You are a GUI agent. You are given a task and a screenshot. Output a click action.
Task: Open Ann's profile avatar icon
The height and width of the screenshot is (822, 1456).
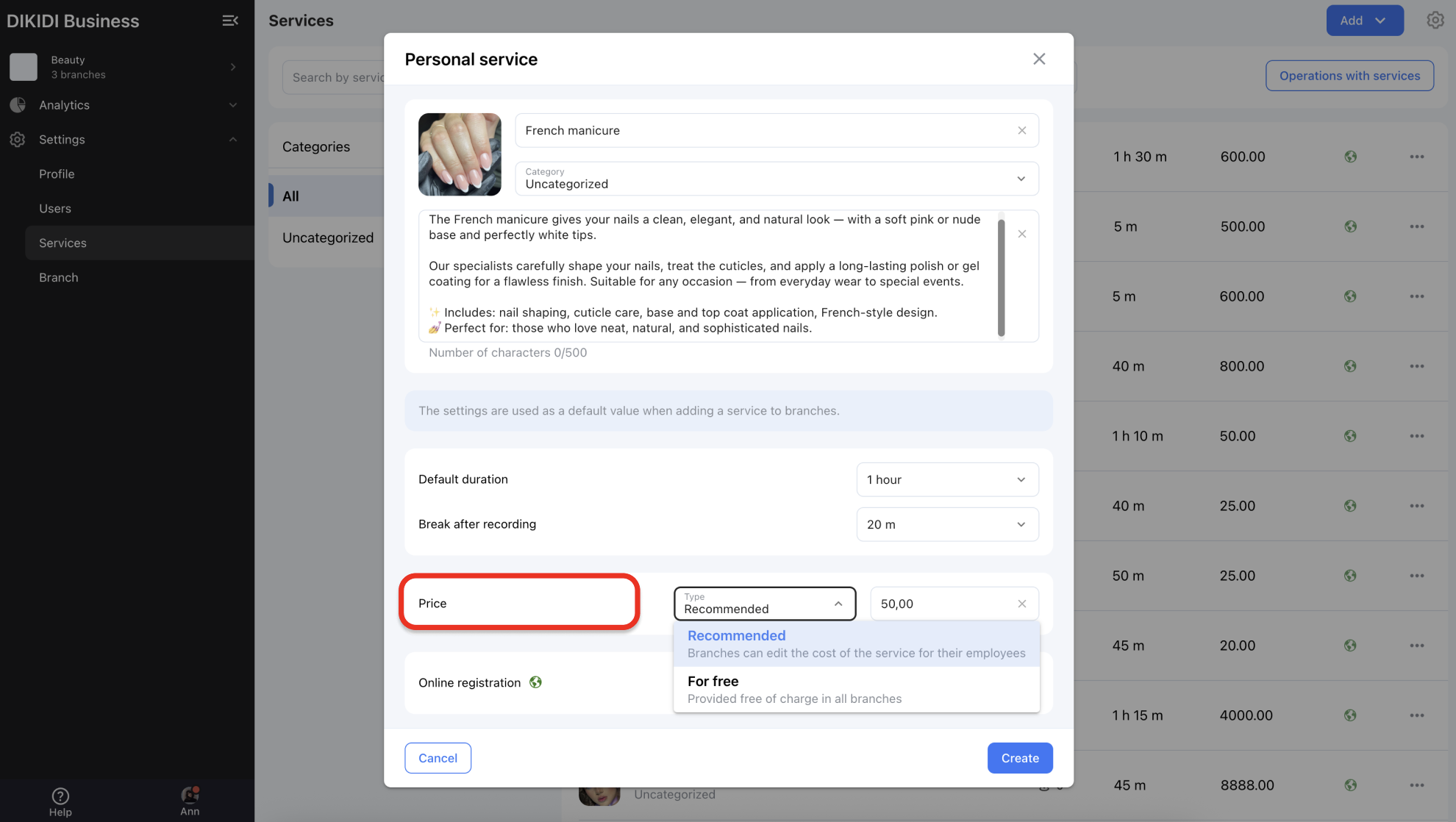(190, 795)
